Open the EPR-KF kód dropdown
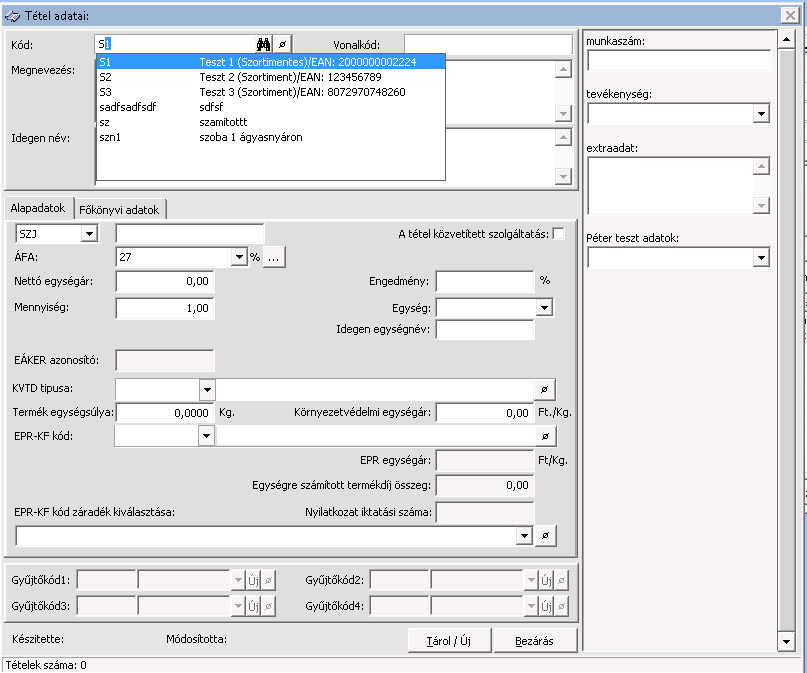 coord(206,436)
